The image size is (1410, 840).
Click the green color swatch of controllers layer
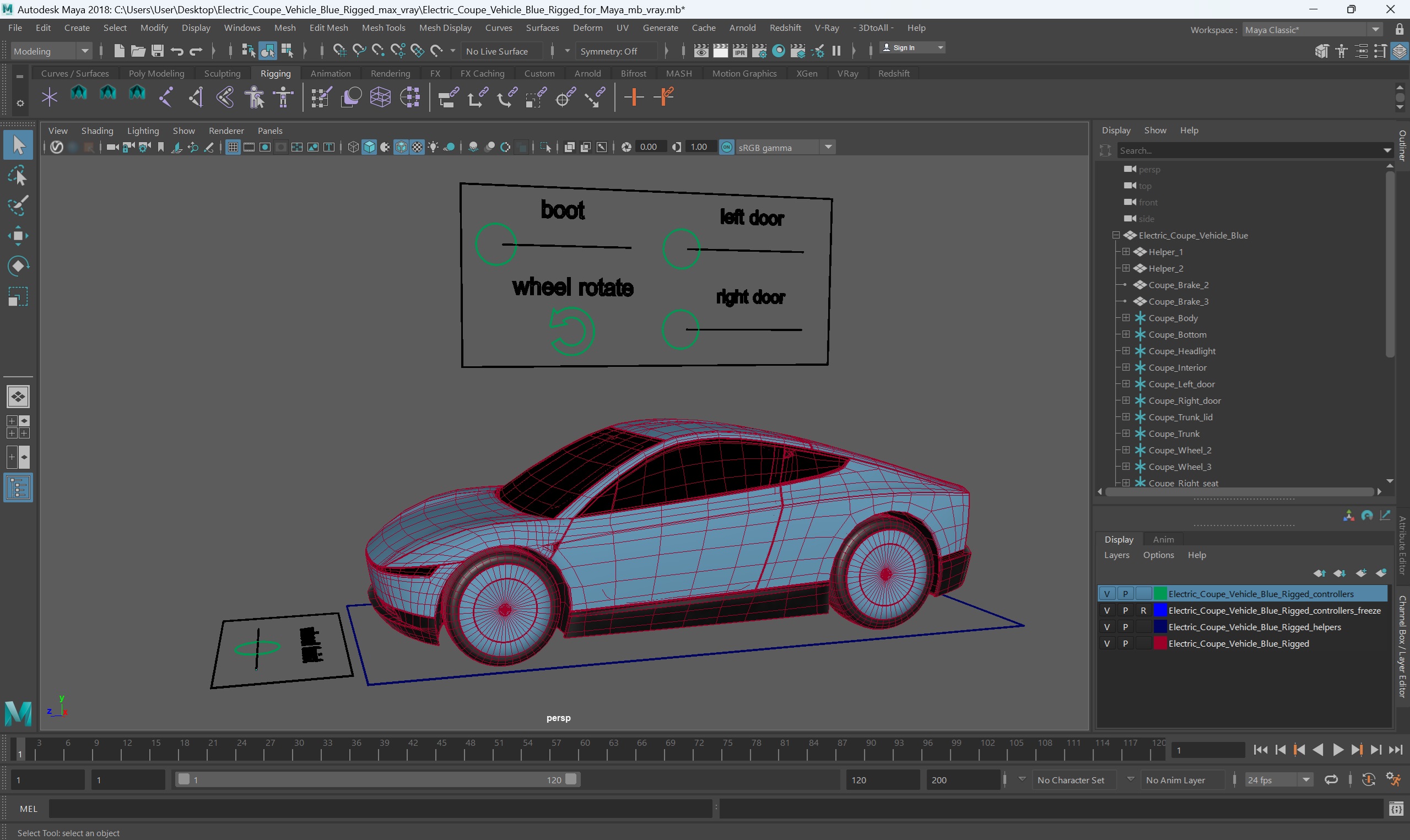coord(1160,594)
